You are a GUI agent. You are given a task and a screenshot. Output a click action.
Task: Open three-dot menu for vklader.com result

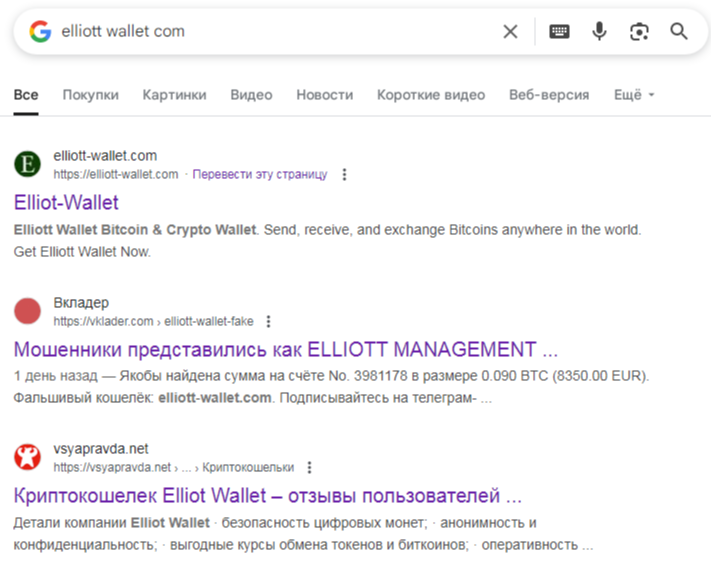click(x=268, y=321)
